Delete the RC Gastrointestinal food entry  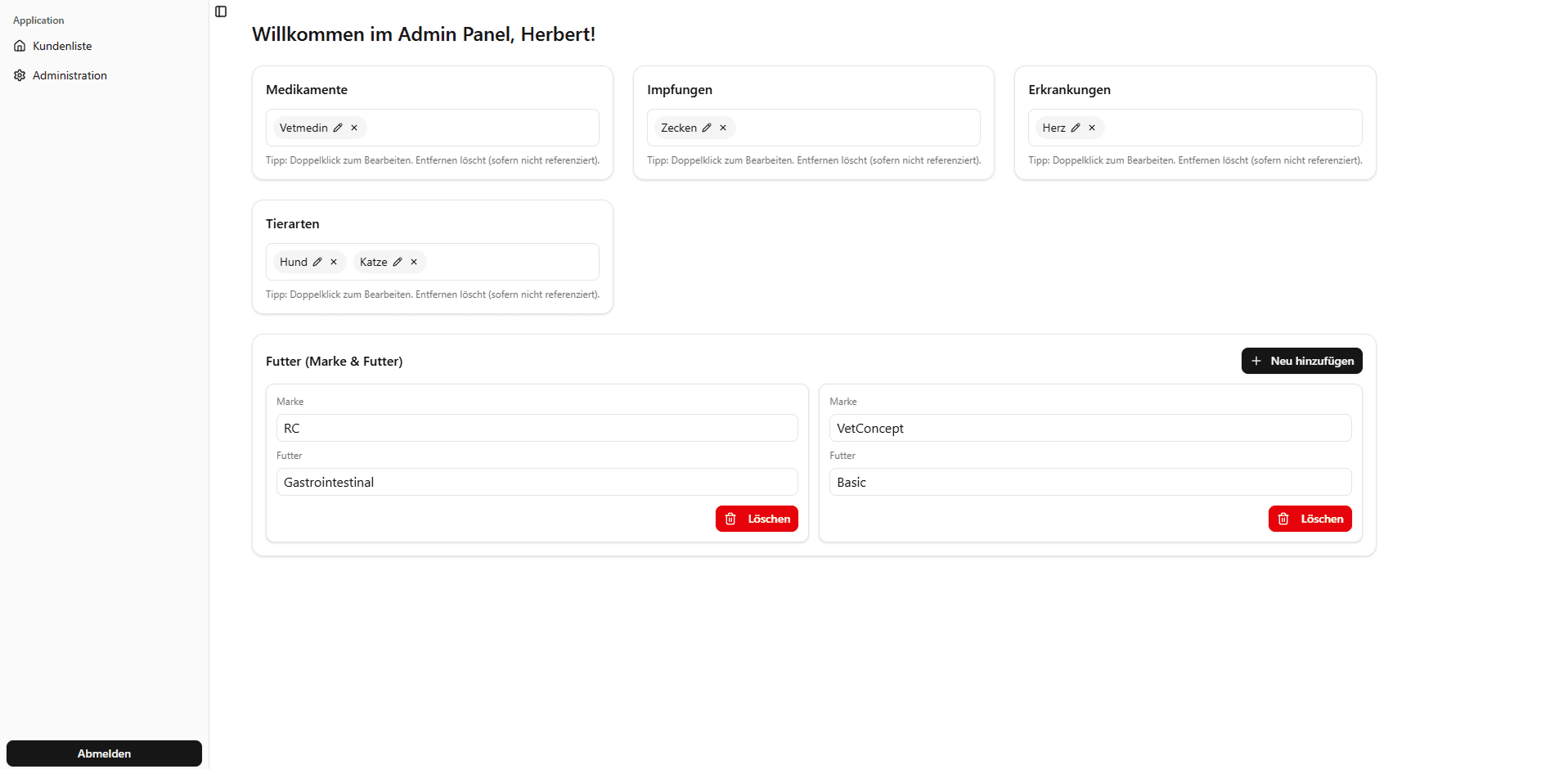point(757,519)
